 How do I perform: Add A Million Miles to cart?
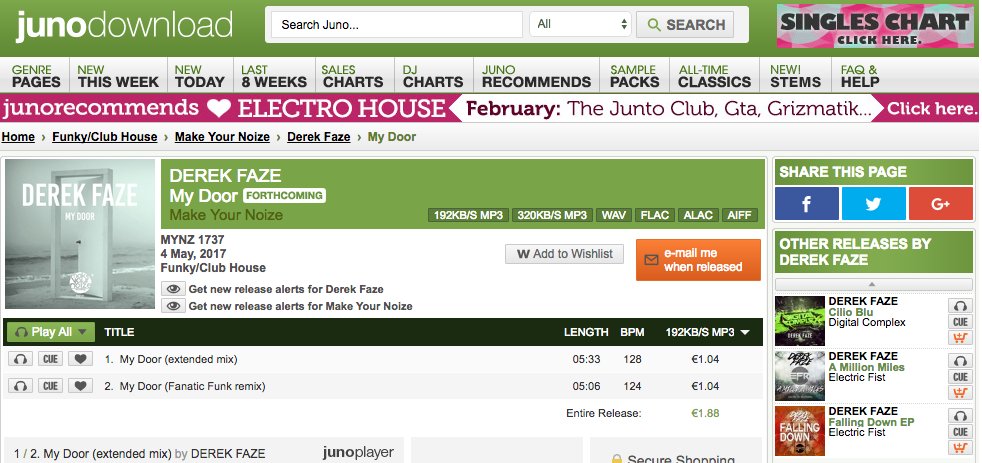click(x=960, y=393)
